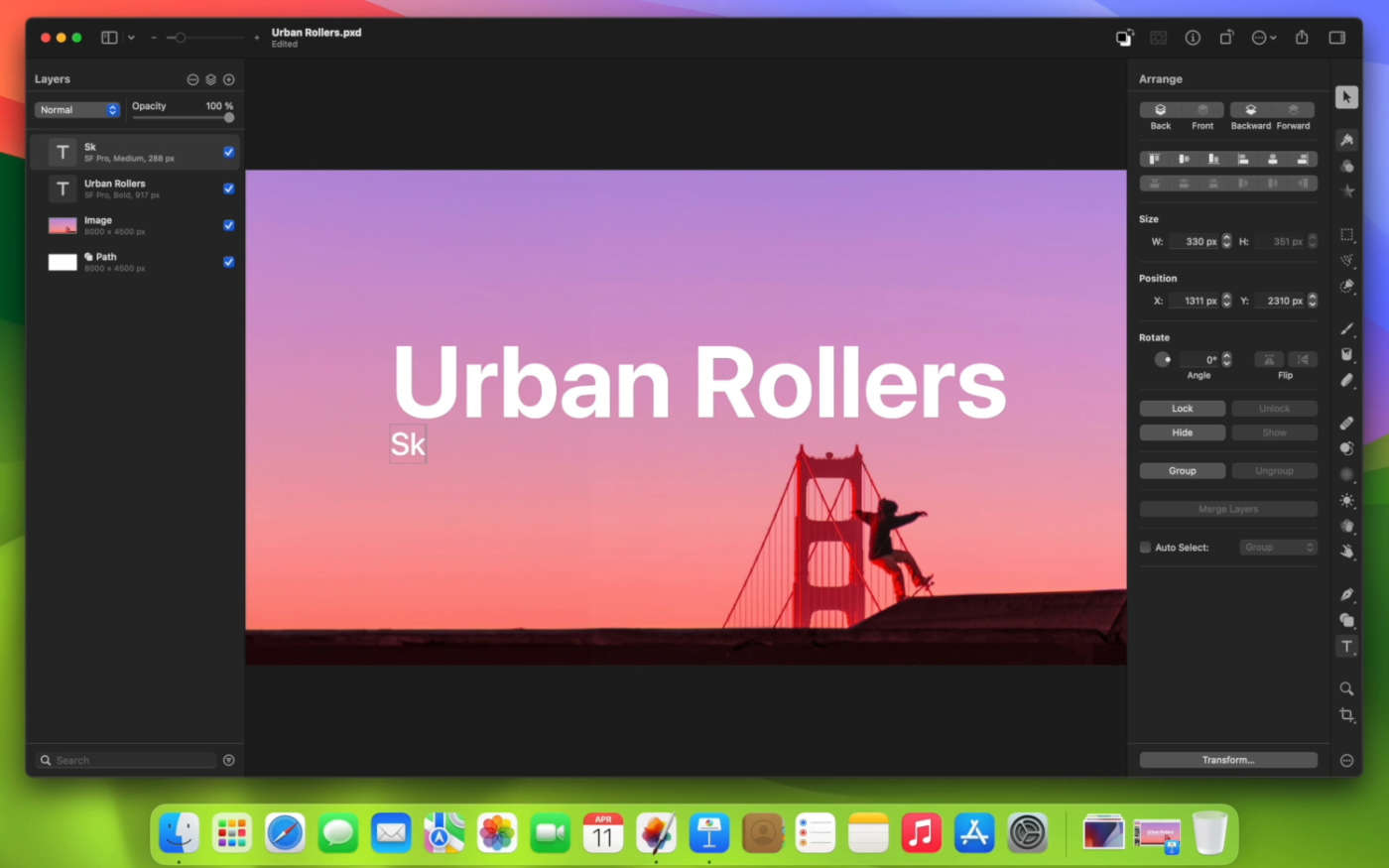The width and height of the screenshot is (1389, 868).
Task: Select the Crop tool
Action: 1346,715
